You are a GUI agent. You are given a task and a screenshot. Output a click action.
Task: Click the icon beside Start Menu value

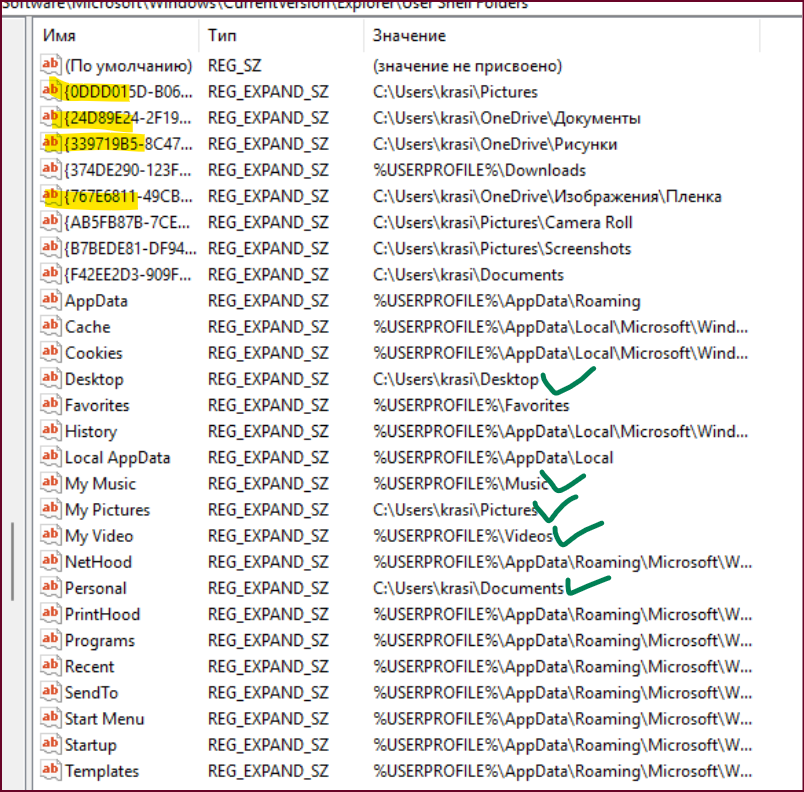pyautogui.click(x=50, y=718)
